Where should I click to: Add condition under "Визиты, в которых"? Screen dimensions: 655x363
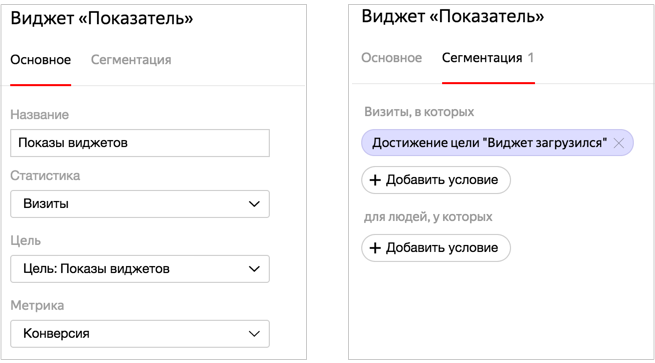[x=436, y=180]
